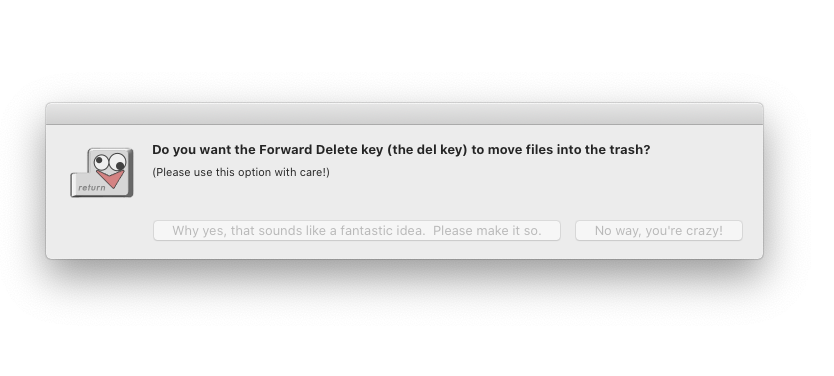
Task: Click the words "Forward Delete key" in heading
Action: pos(321,150)
